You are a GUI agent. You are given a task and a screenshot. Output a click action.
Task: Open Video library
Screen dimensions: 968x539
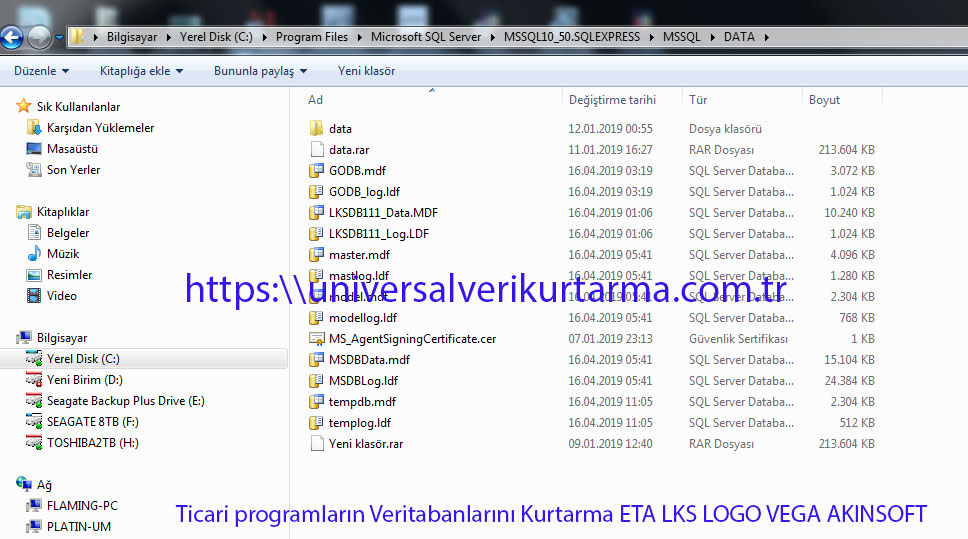point(62,296)
